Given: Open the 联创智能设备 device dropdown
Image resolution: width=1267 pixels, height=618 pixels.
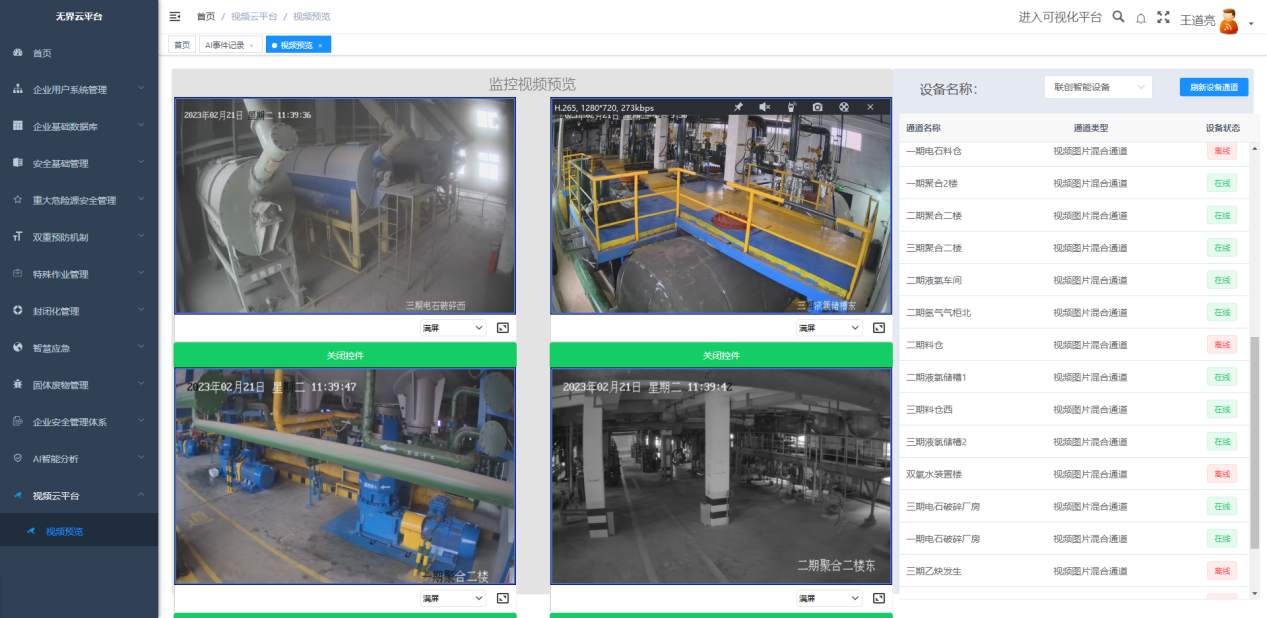Looking at the screenshot, I should tap(1097, 87).
